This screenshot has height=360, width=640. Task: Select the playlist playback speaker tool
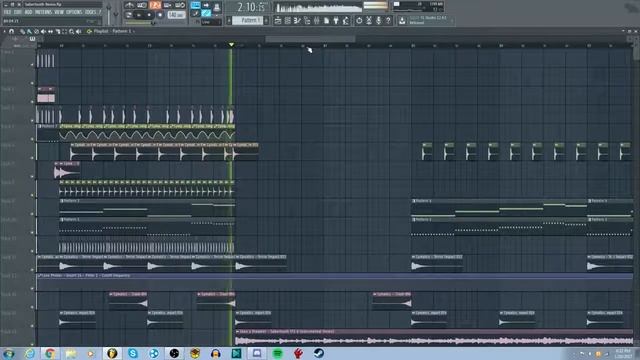click(x=78, y=31)
